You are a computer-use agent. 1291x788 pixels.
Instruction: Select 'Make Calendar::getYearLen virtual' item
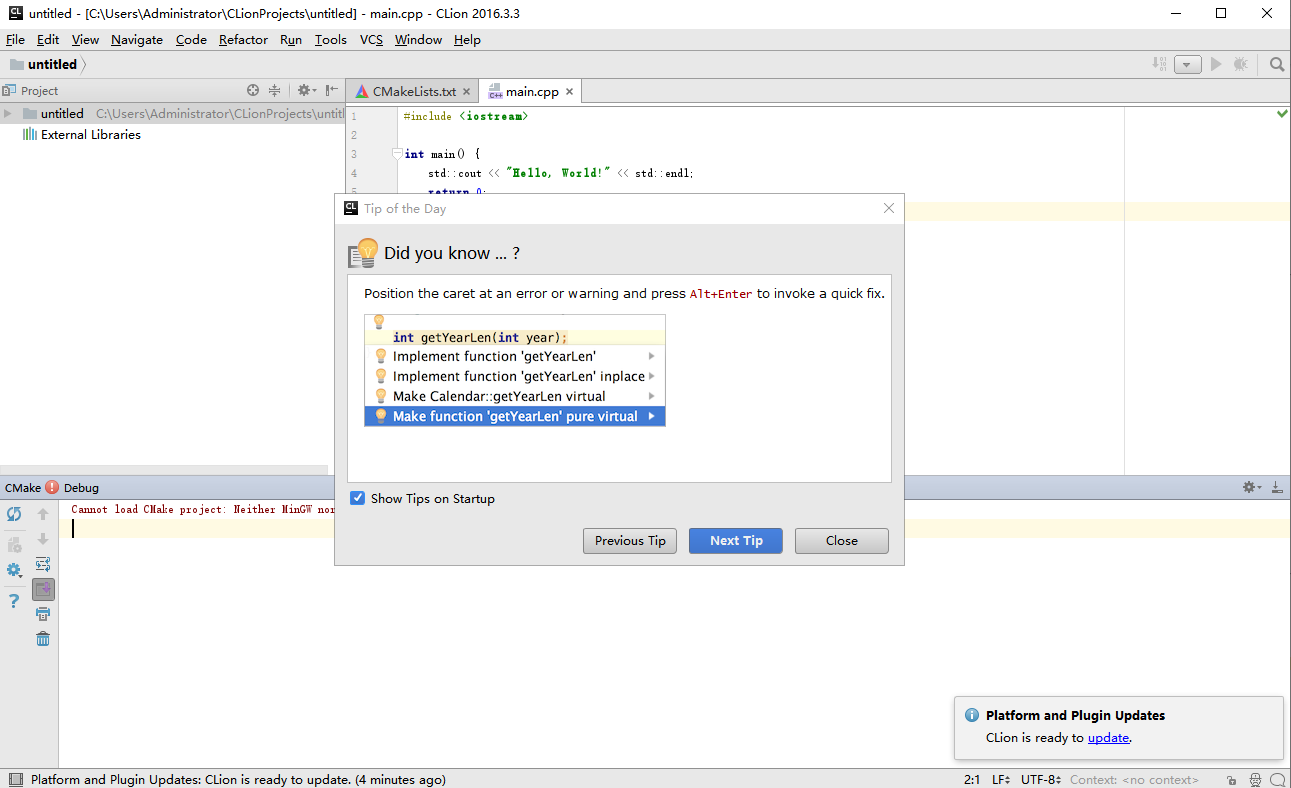point(515,396)
